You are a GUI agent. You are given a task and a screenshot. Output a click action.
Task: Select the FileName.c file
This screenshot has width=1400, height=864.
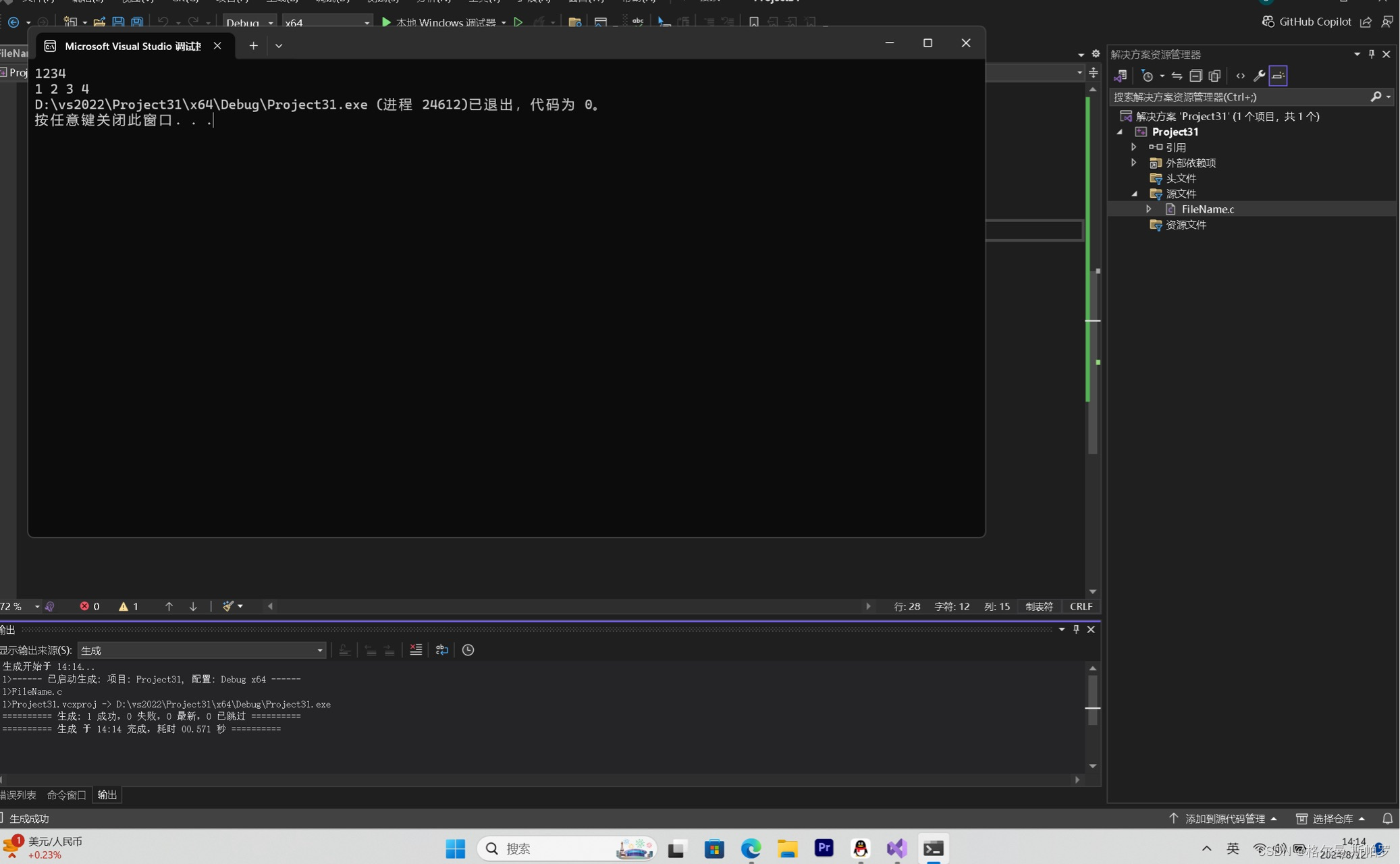1207,209
